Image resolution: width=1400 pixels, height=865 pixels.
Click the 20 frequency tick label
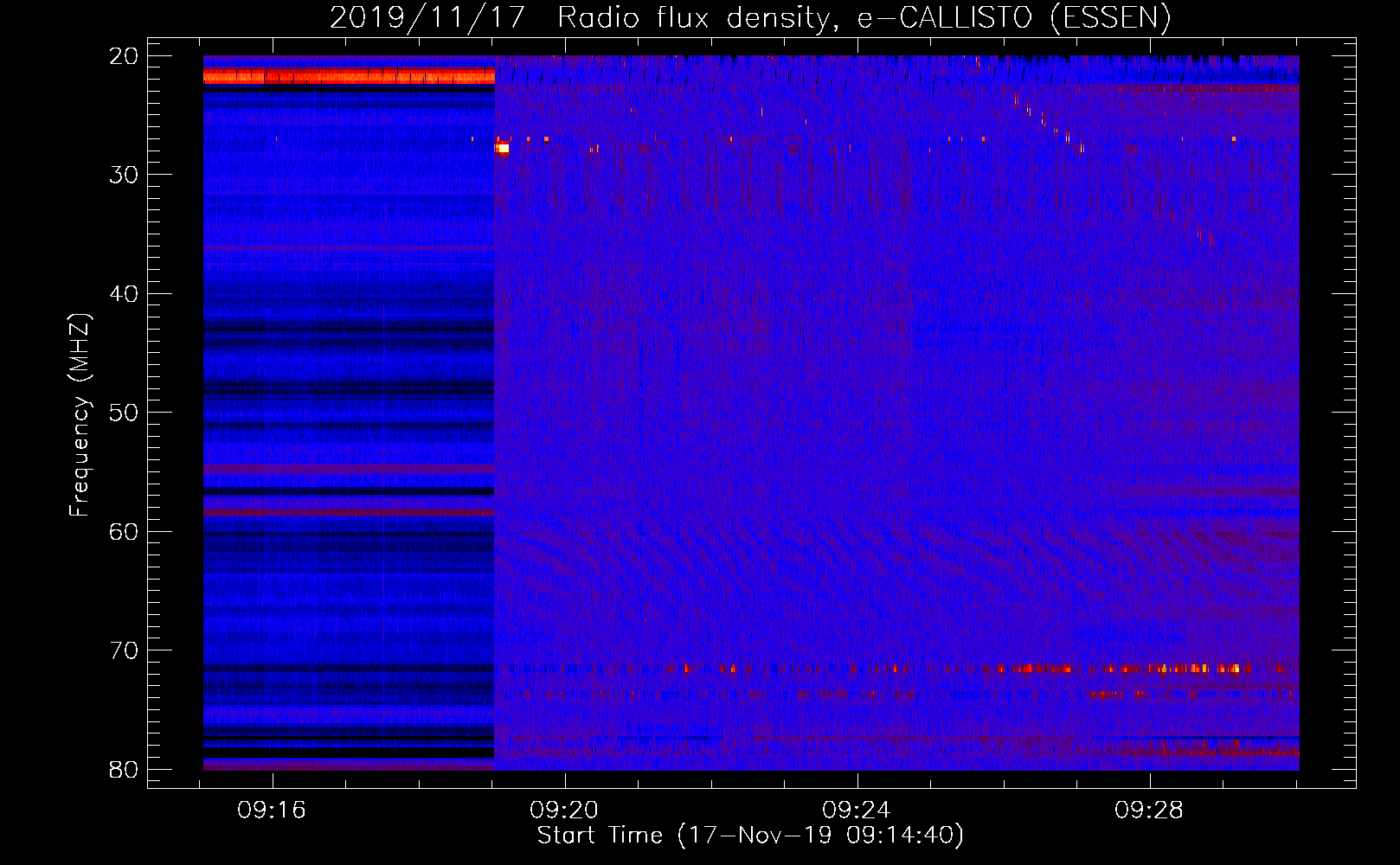pyautogui.click(x=124, y=56)
